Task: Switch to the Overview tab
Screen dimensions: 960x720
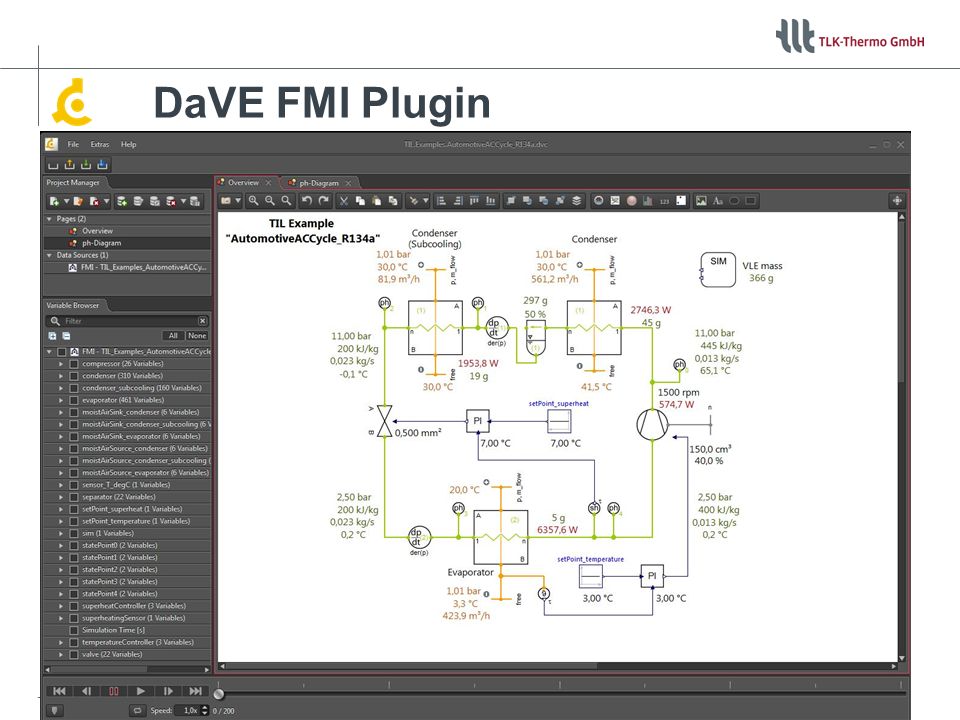Action: point(244,182)
